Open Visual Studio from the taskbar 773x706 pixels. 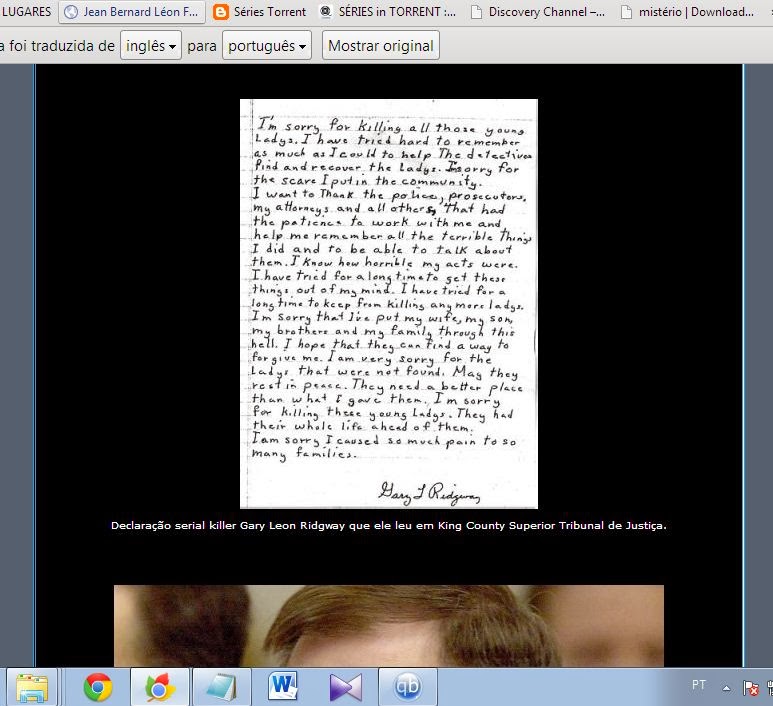(346, 687)
